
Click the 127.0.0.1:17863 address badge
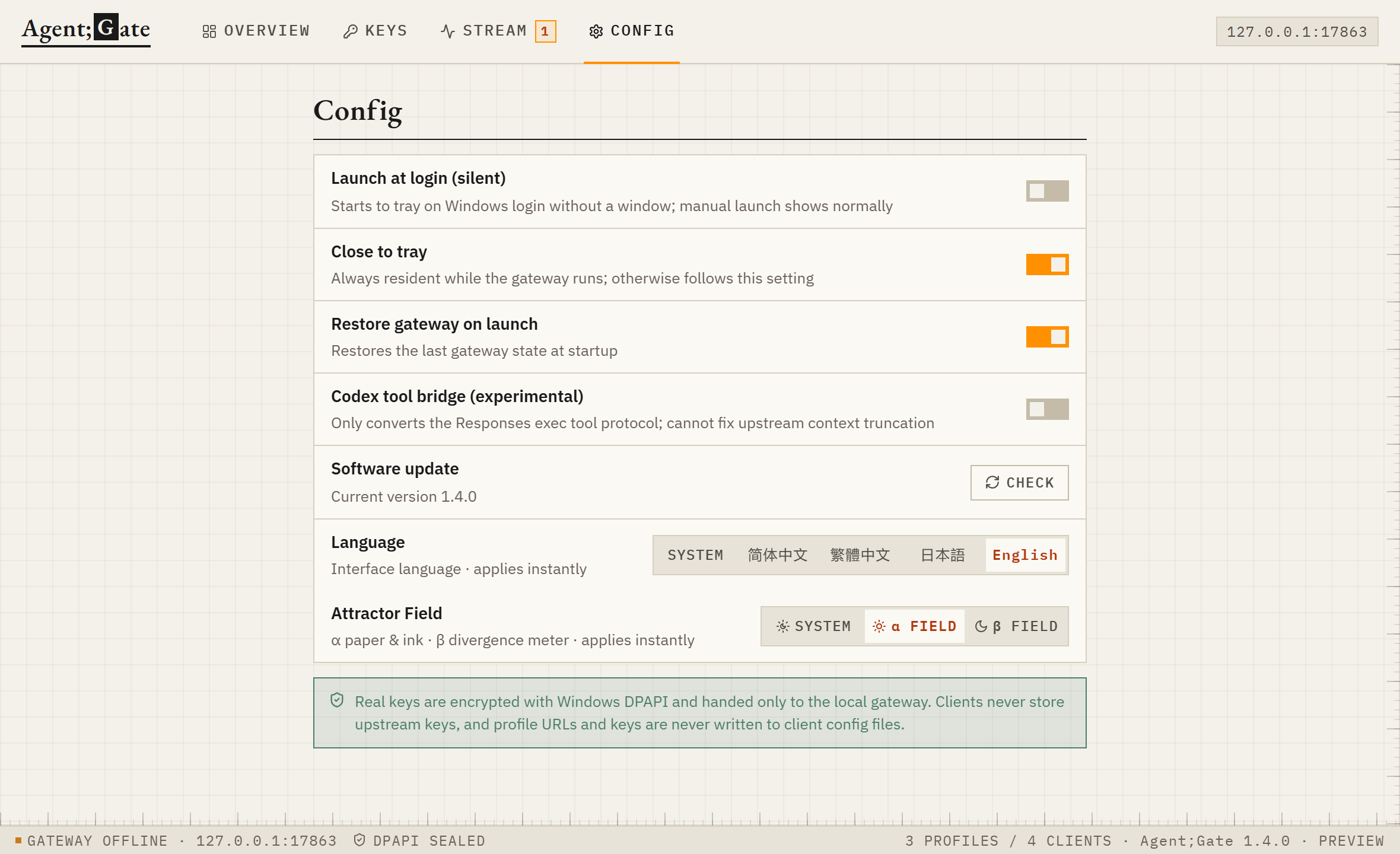[x=1297, y=31]
